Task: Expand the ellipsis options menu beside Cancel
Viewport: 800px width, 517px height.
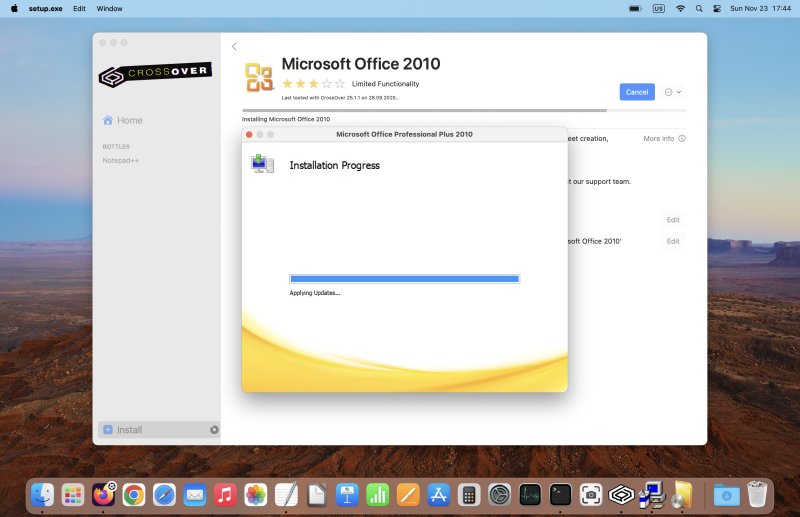Action: pos(672,92)
